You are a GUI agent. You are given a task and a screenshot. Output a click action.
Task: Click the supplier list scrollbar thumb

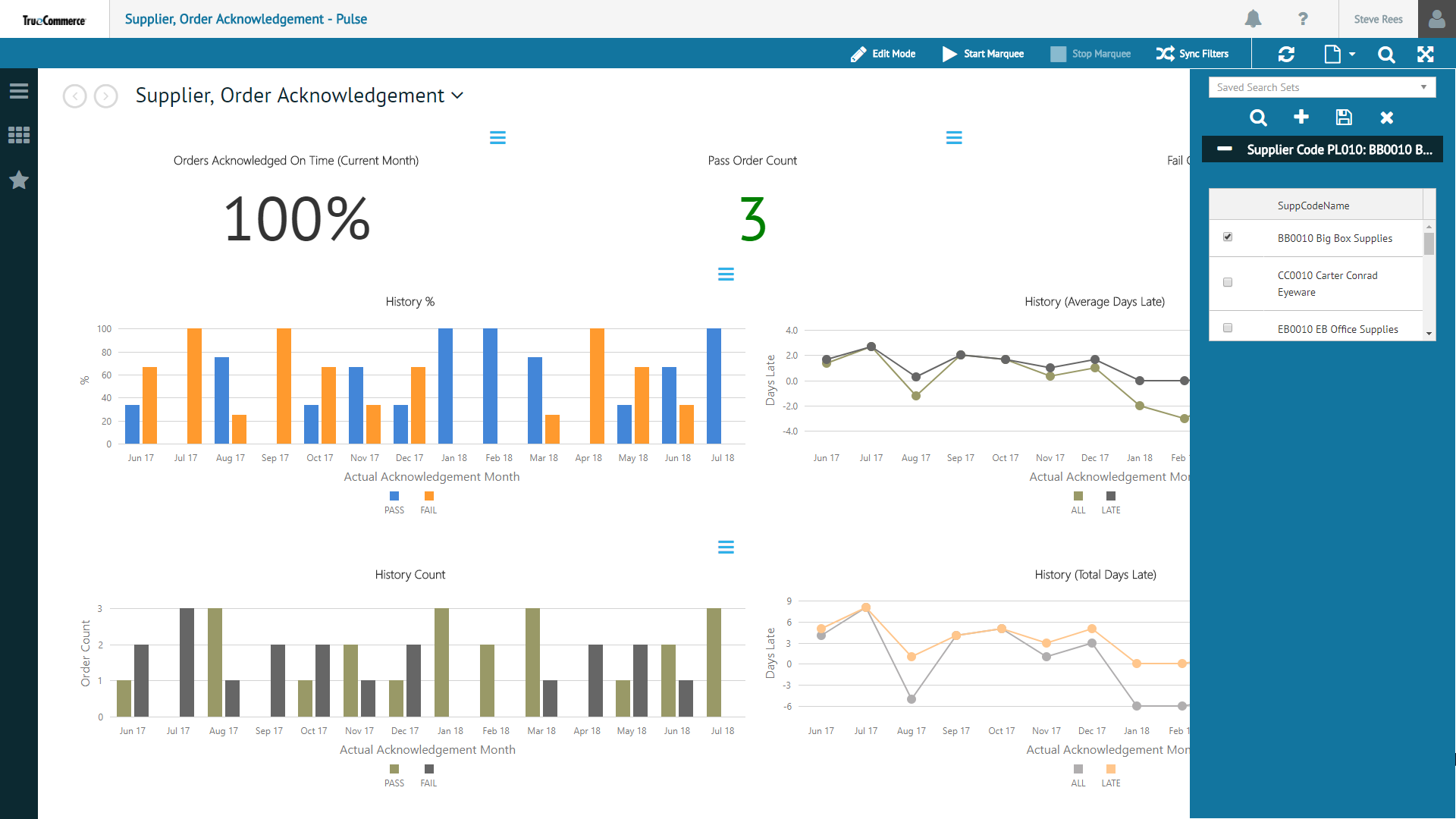tap(1429, 243)
